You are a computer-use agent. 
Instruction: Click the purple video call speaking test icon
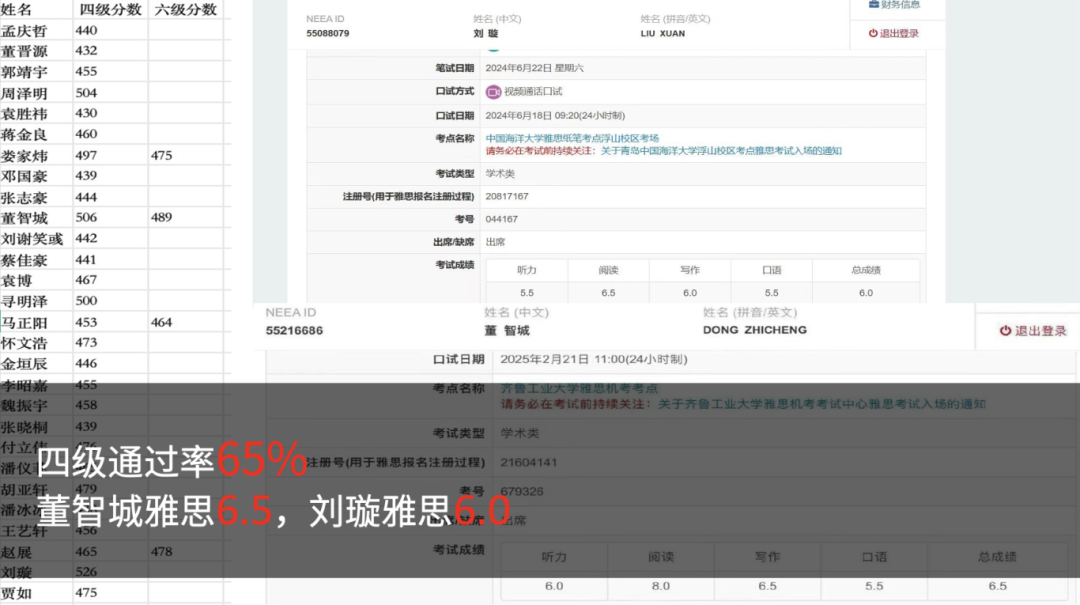click(493, 92)
